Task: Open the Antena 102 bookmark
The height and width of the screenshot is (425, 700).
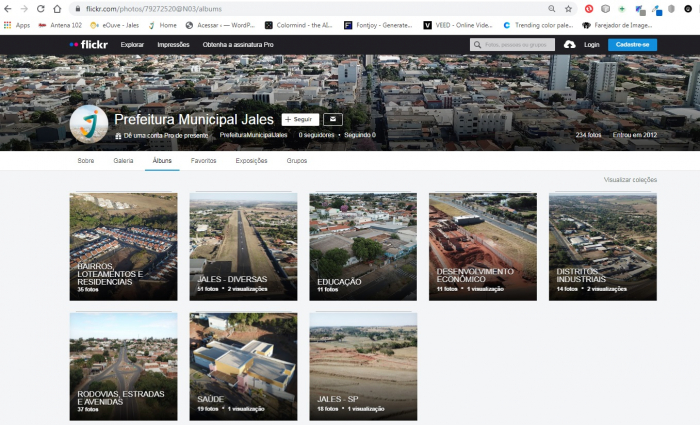Action: (x=60, y=25)
